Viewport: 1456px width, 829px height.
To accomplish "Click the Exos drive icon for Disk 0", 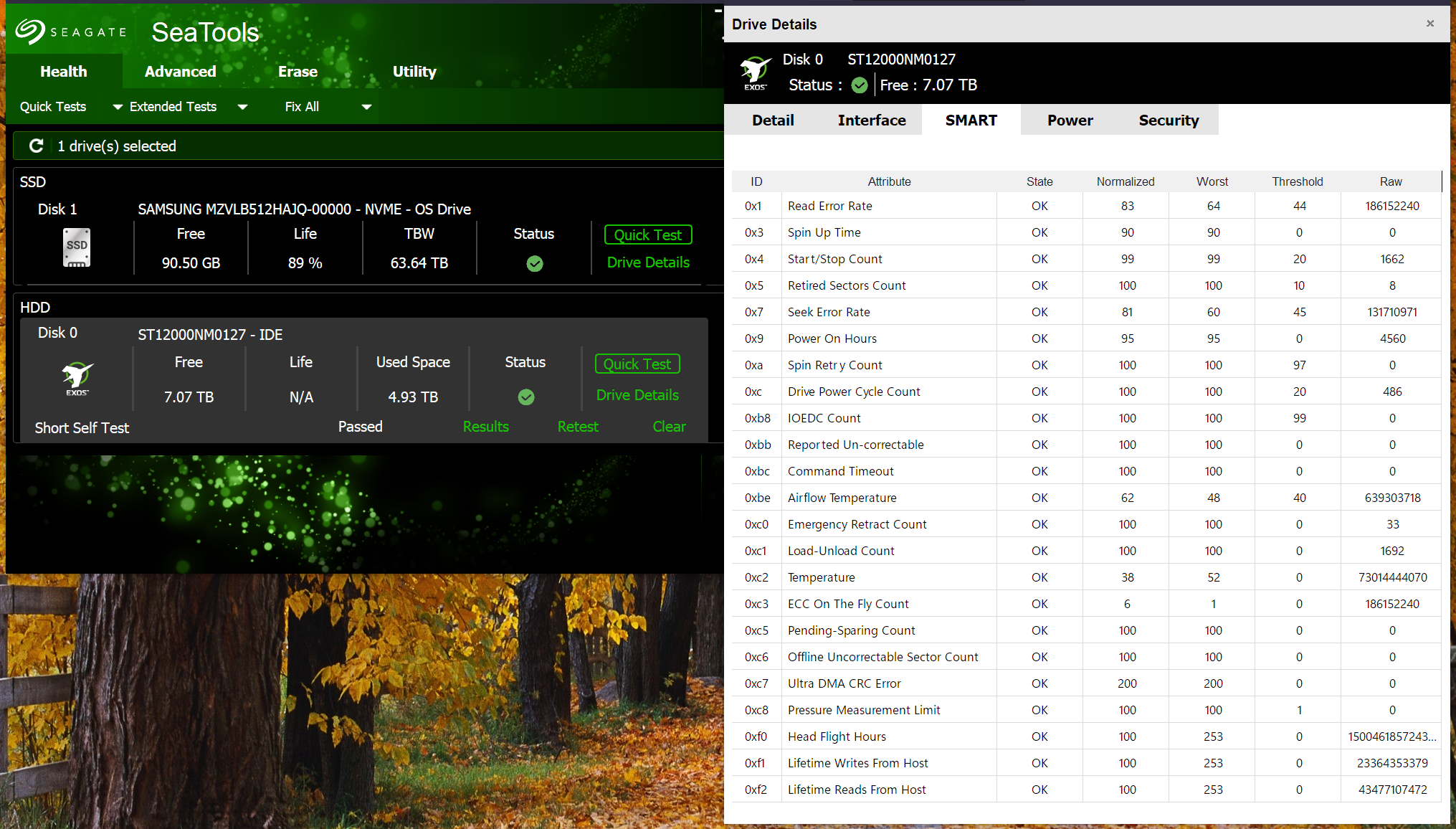I will 77,378.
